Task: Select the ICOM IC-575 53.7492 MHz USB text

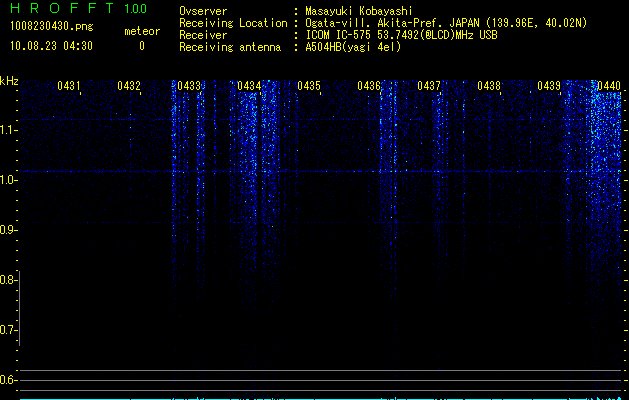Action: (401, 35)
